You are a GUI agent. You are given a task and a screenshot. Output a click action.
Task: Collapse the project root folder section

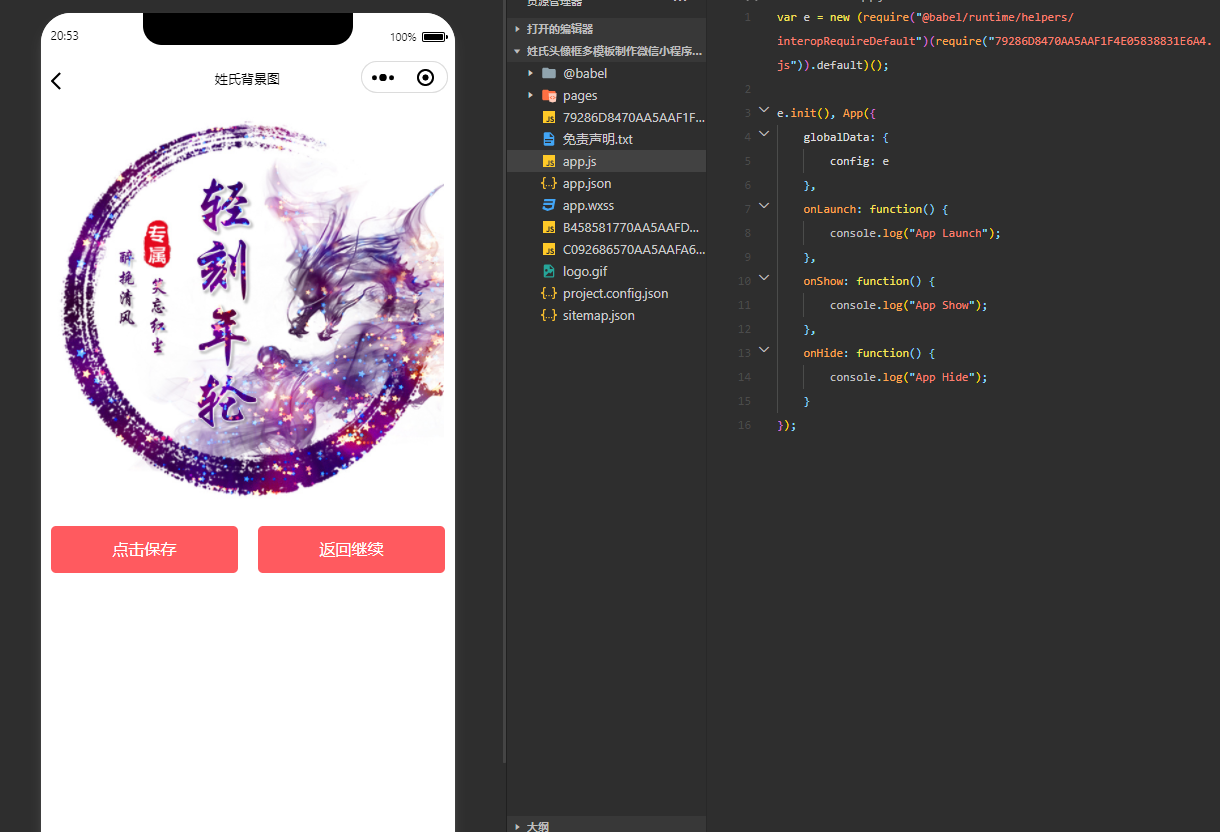pyautogui.click(x=612, y=51)
